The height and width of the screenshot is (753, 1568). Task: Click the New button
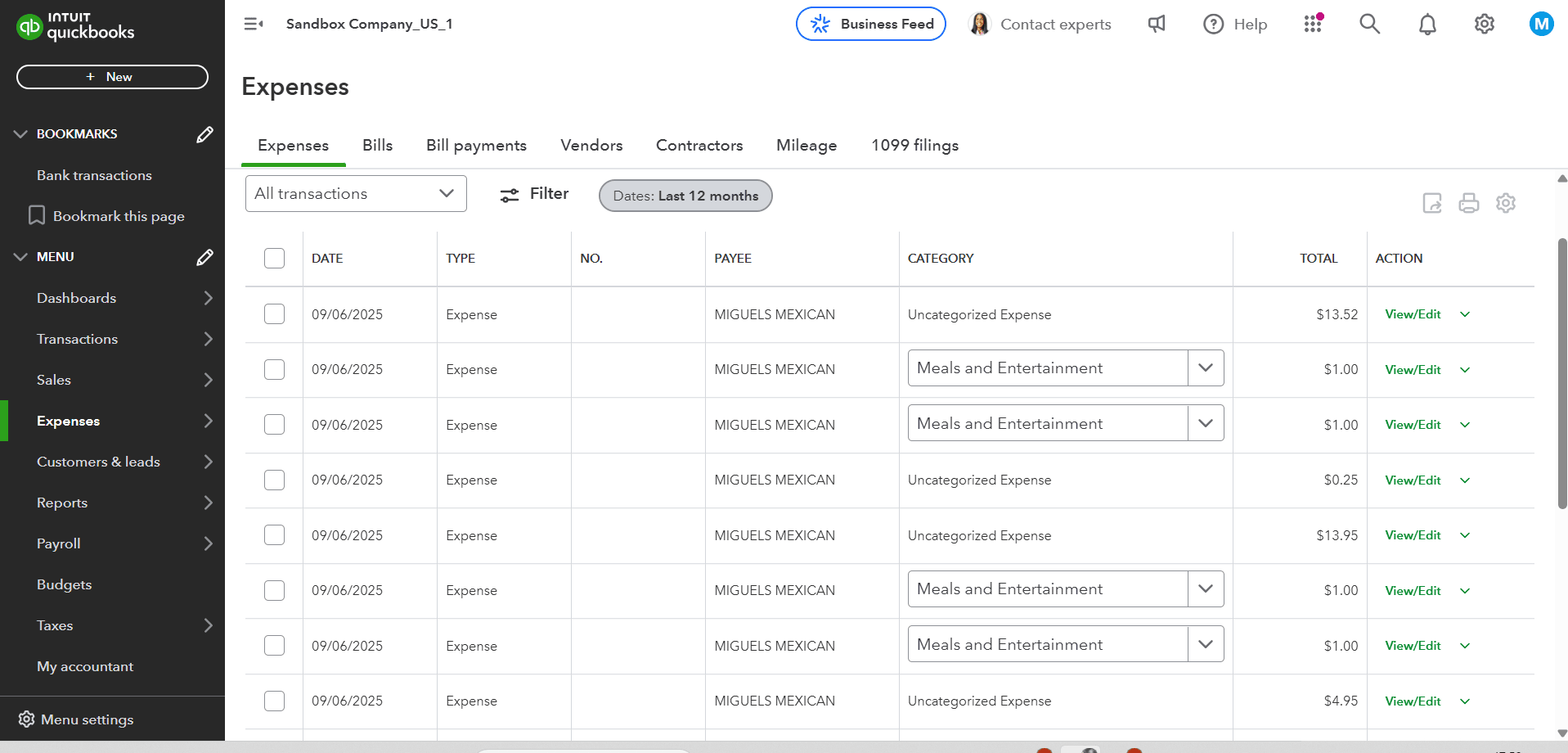(112, 77)
